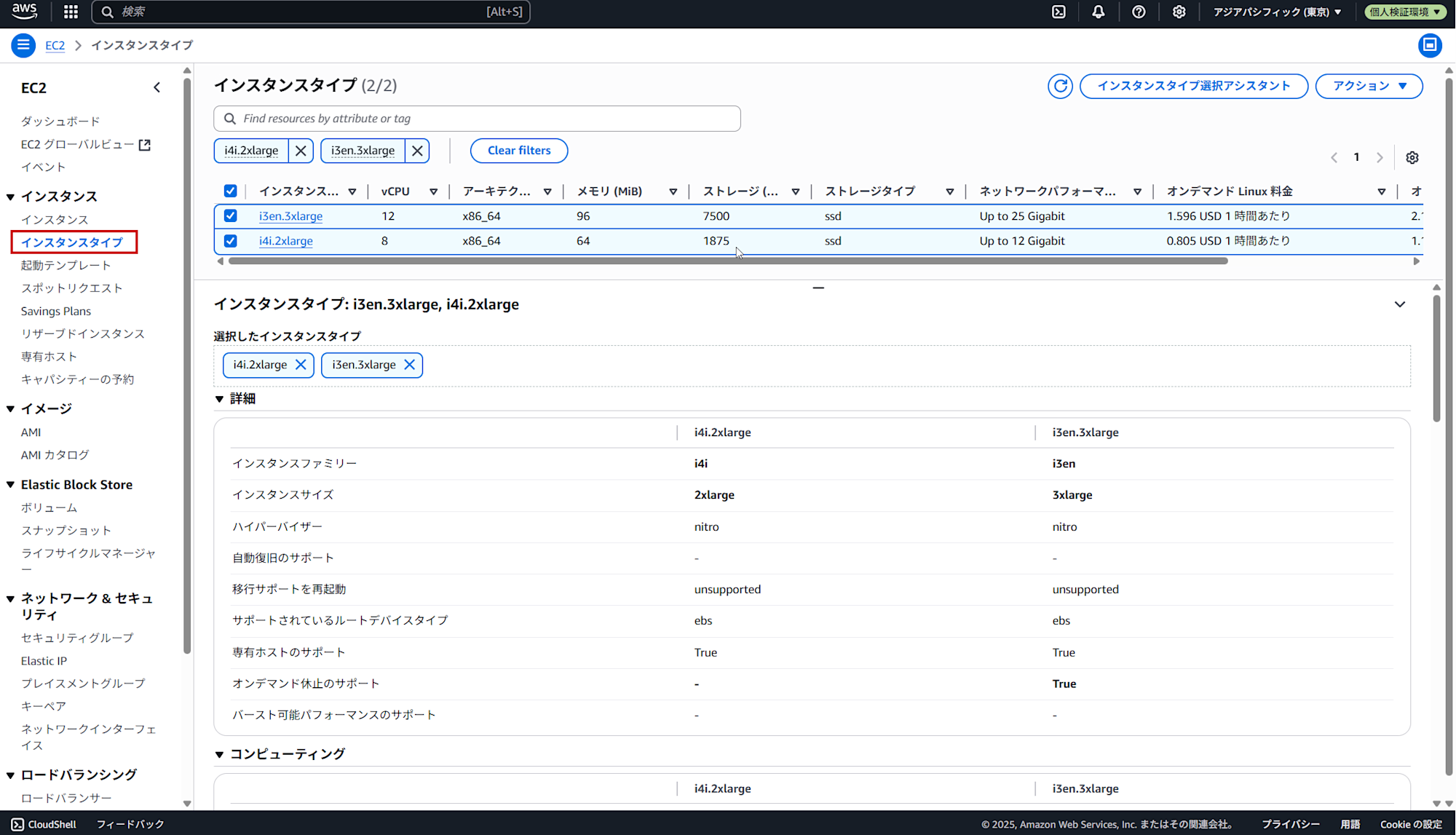This screenshot has height=835, width=1456.
Task: Open Cookie の設定 in footer
Action: click(x=1411, y=824)
